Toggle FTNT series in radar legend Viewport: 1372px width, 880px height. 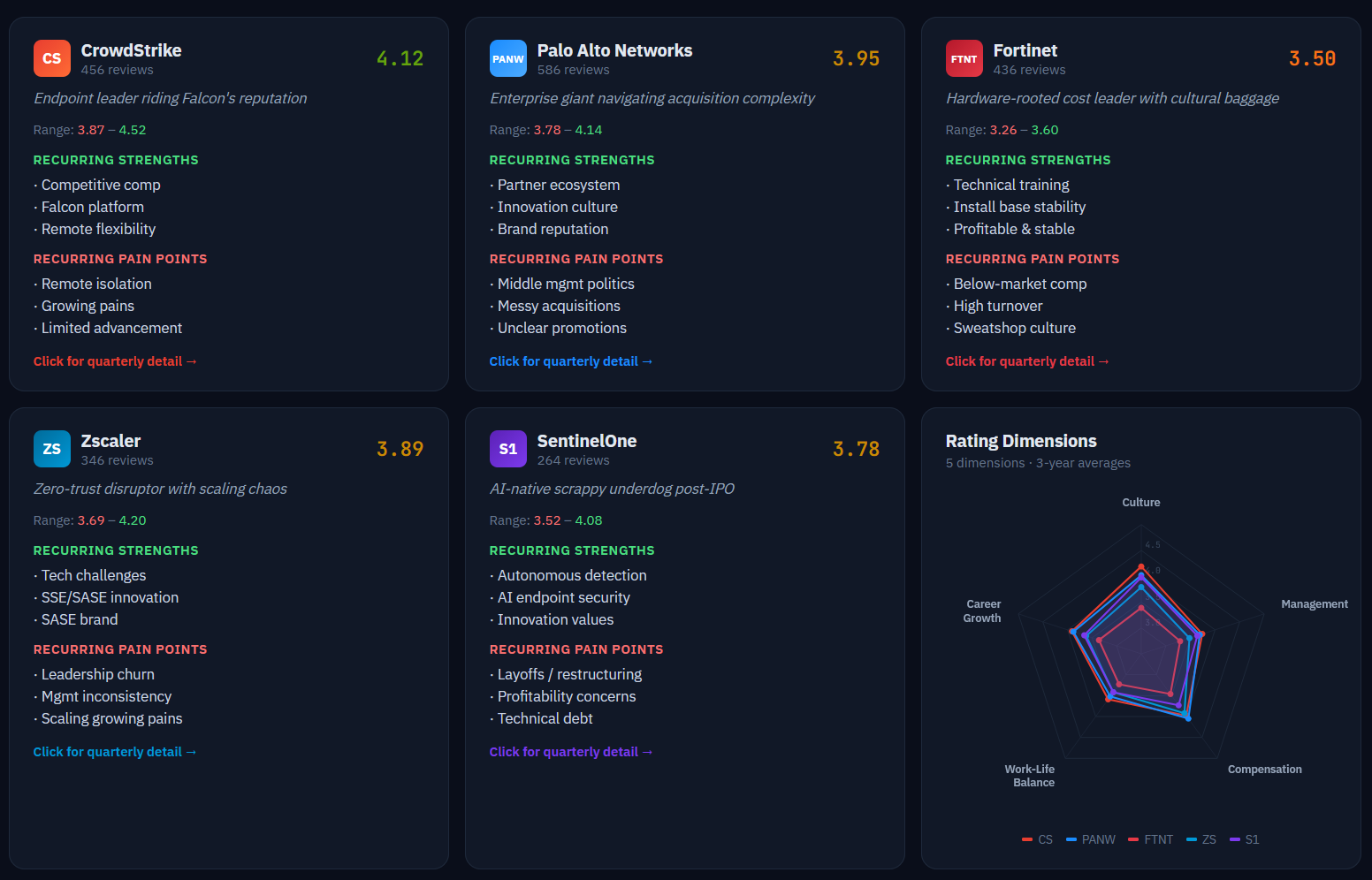point(1151,839)
